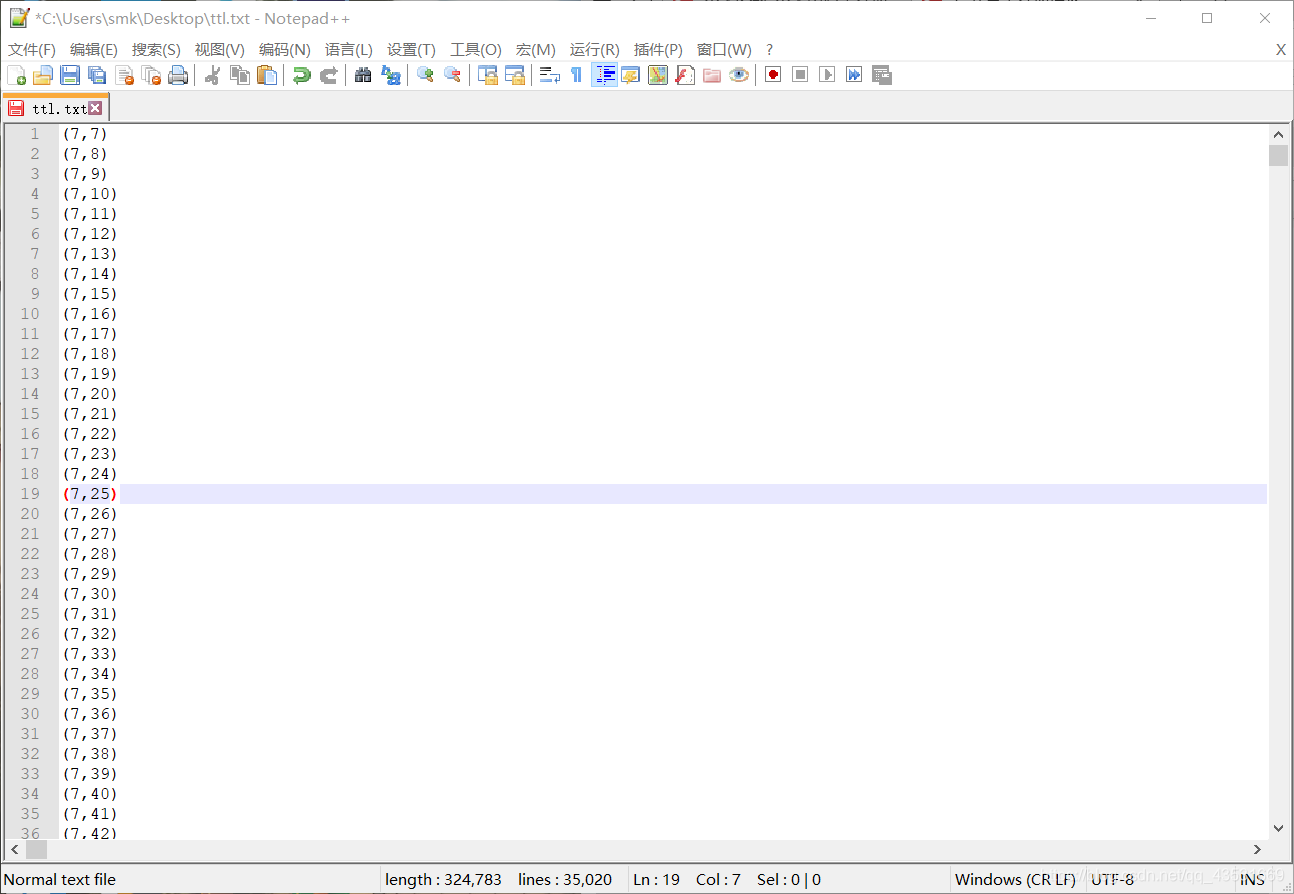Image resolution: width=1294 pixels, height=894 pixels.
Task: Open the 工具(O) menu
Action: [476, 50]
